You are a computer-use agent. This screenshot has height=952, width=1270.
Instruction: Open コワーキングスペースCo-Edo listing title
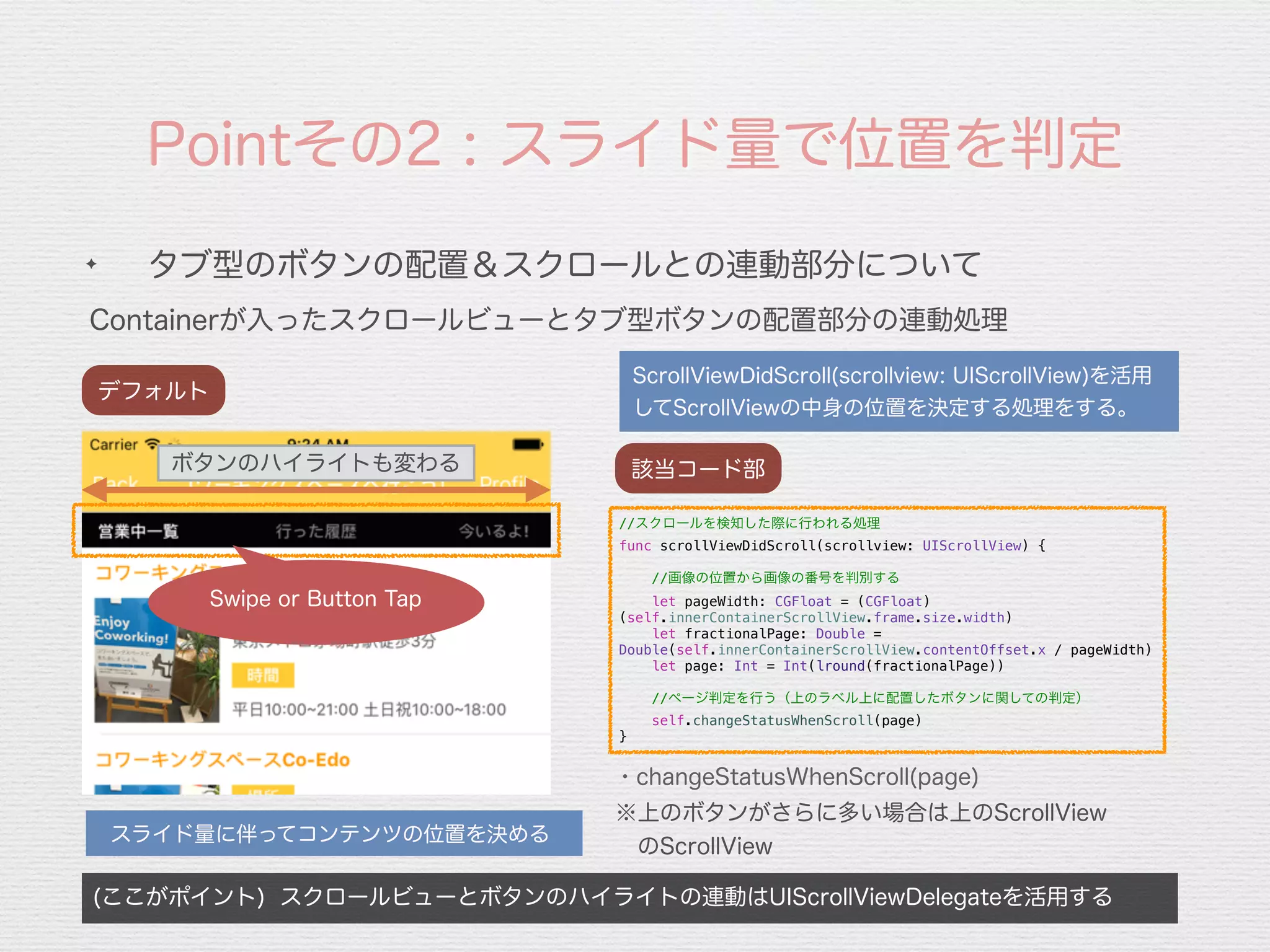222,760
